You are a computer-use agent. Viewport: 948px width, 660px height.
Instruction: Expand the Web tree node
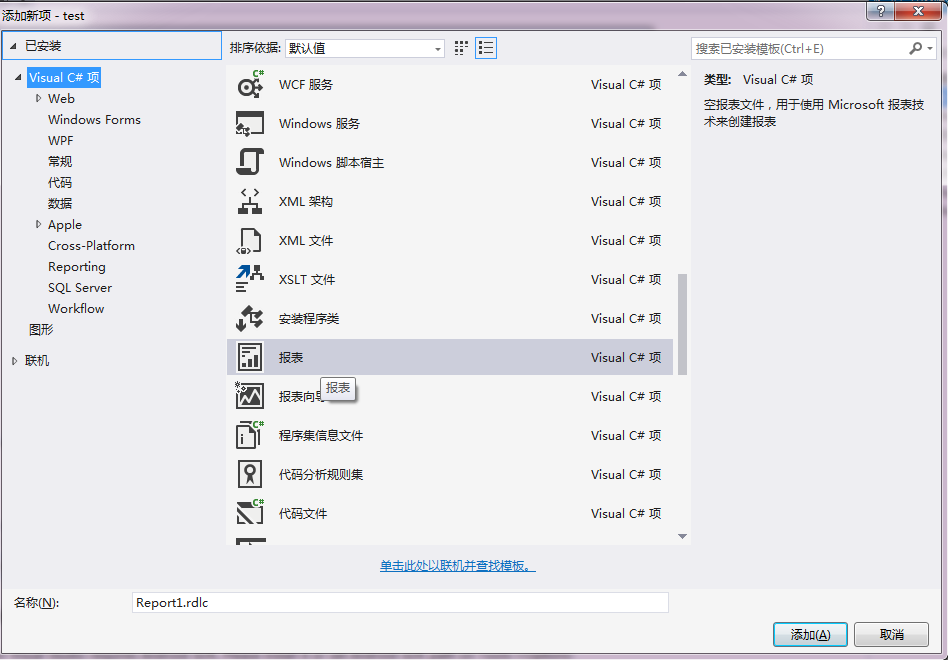pos(39,99)
